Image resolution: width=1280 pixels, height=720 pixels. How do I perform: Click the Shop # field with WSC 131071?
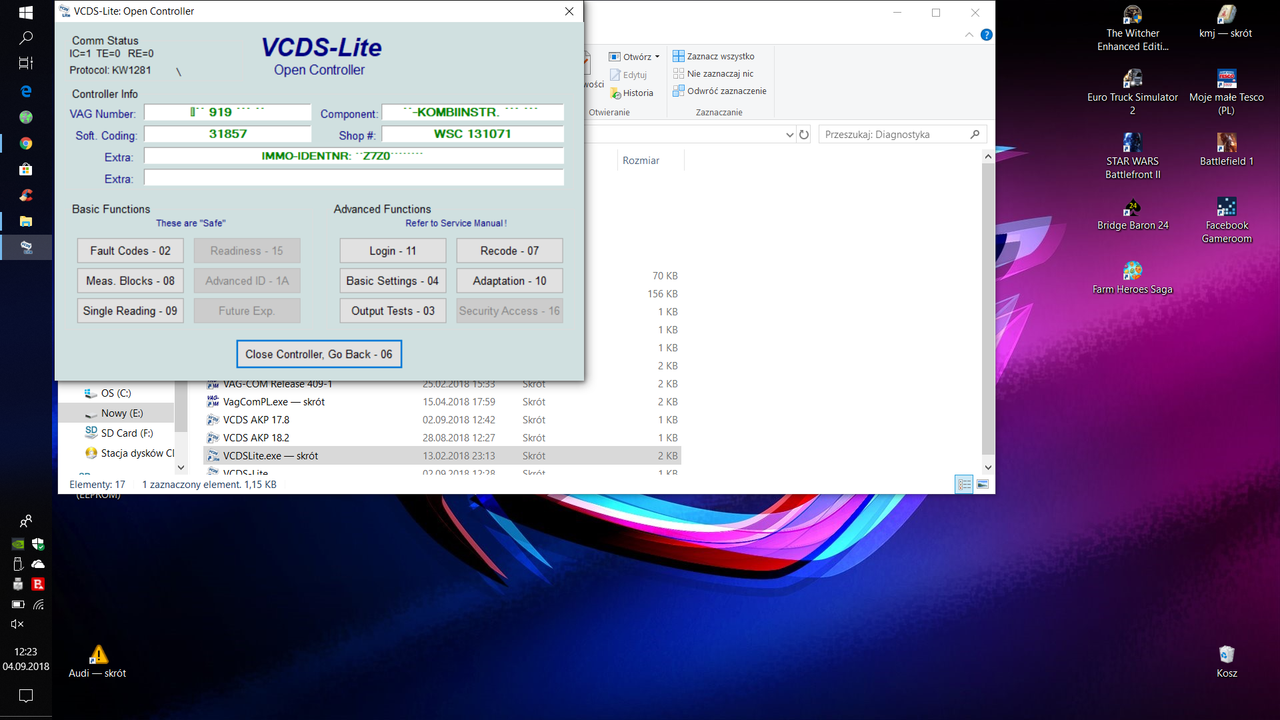473,134
